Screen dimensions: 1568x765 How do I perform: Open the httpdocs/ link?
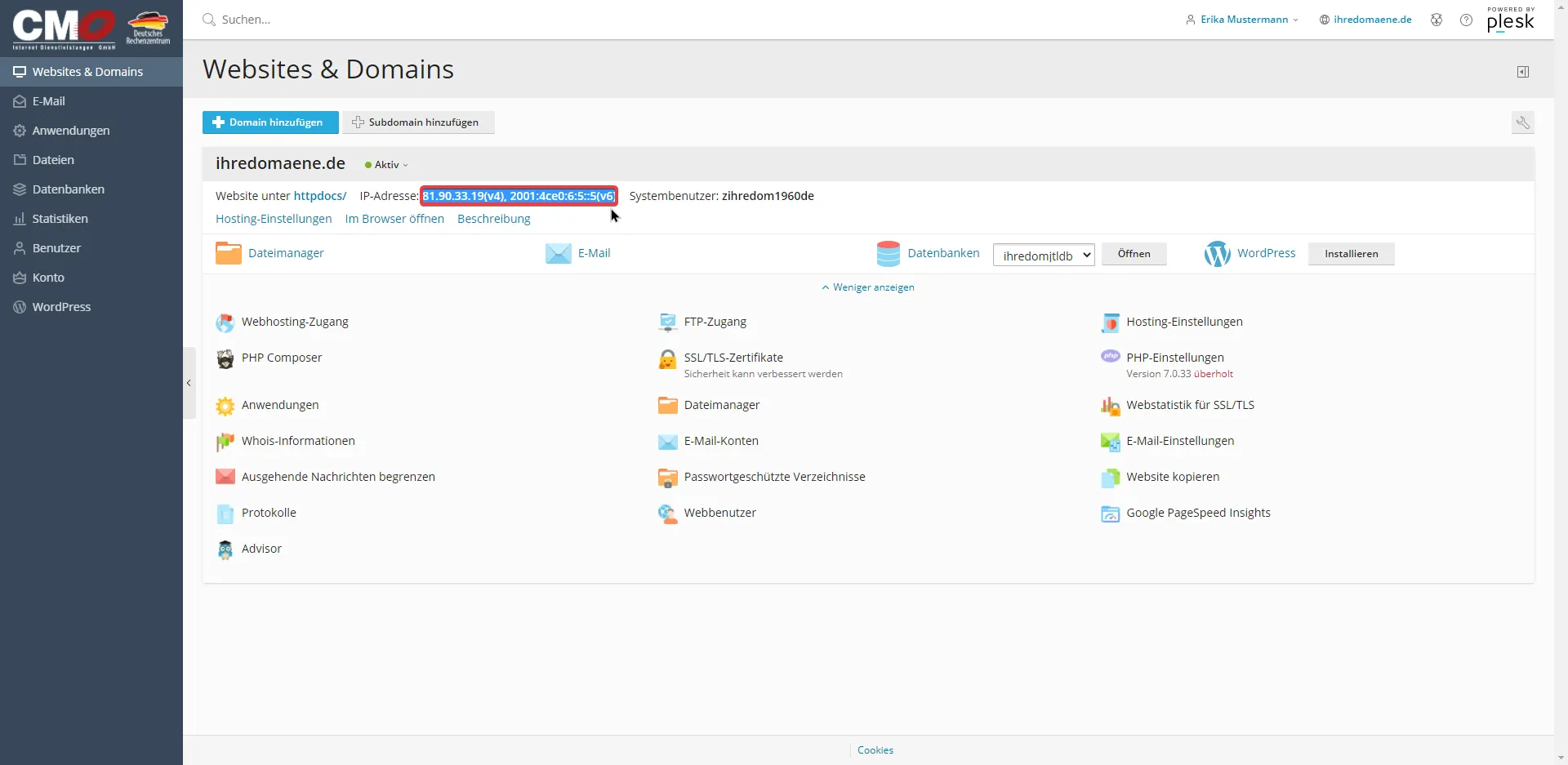pyautogui.click(x=320, y=196)
